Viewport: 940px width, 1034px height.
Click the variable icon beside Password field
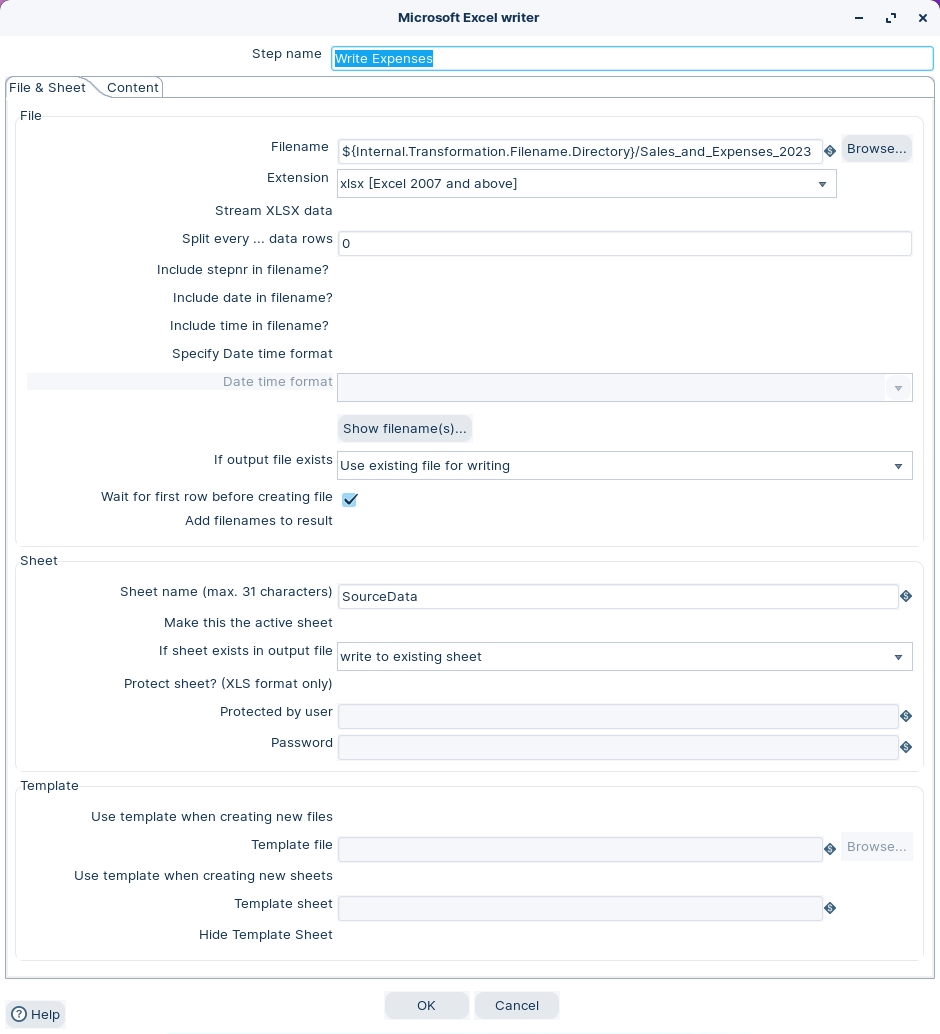pyautogui.click(x=905, y=747)
